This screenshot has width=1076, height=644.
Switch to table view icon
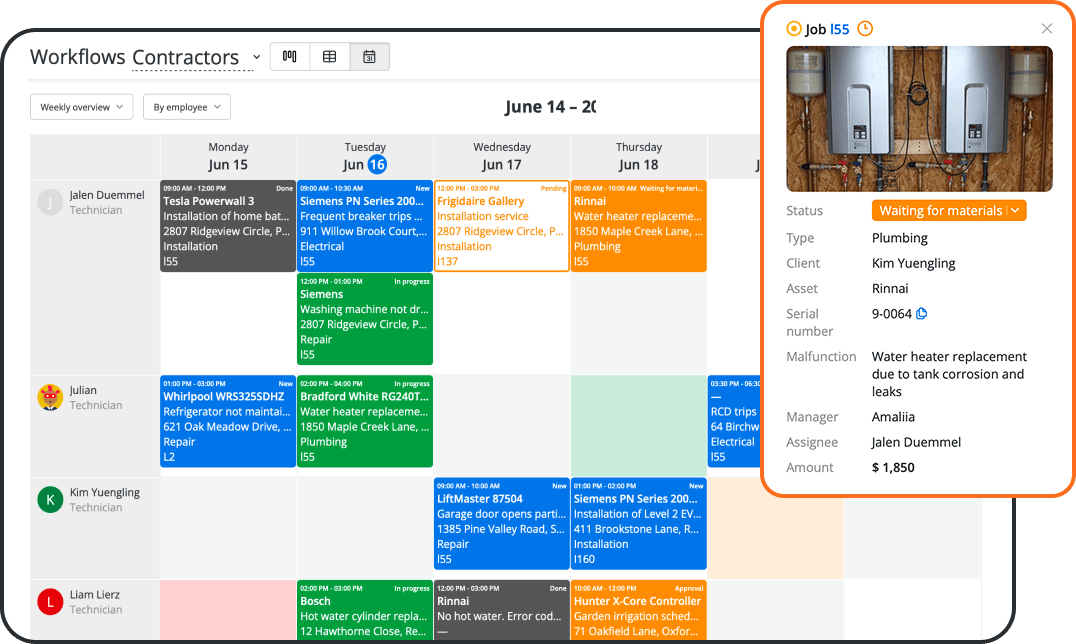[x=329, y=56]
